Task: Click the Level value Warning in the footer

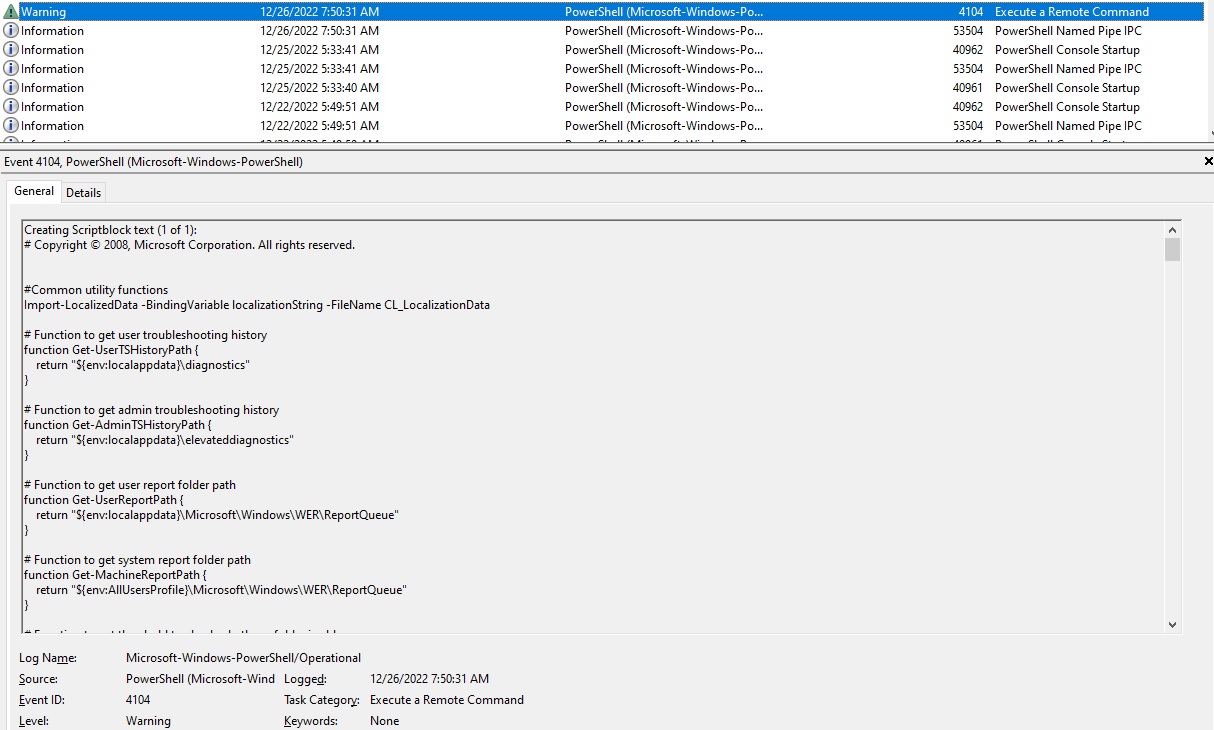Action: coord(148,721)
